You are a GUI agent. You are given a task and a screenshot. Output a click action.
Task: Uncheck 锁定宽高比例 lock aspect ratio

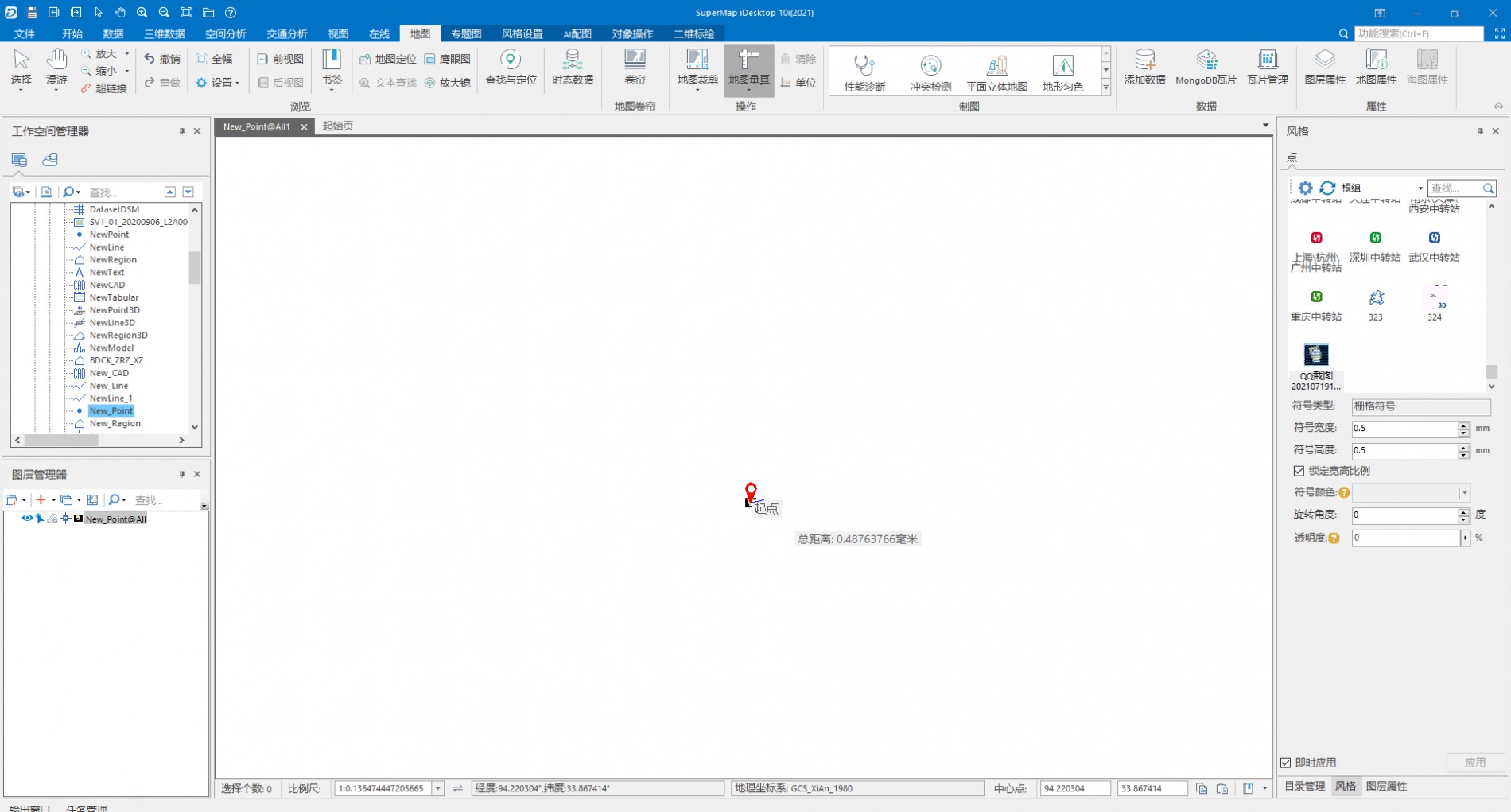click(x=1299, y=471)
